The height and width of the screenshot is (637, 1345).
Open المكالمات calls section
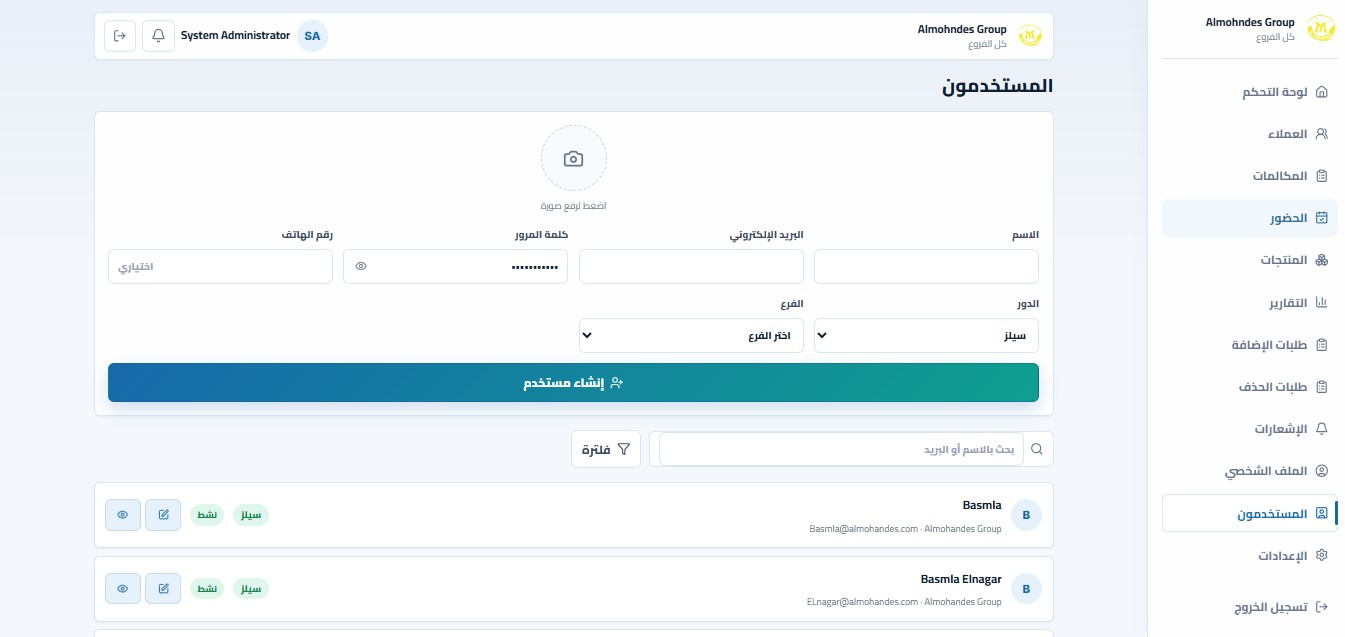[x=1250, y=176]
